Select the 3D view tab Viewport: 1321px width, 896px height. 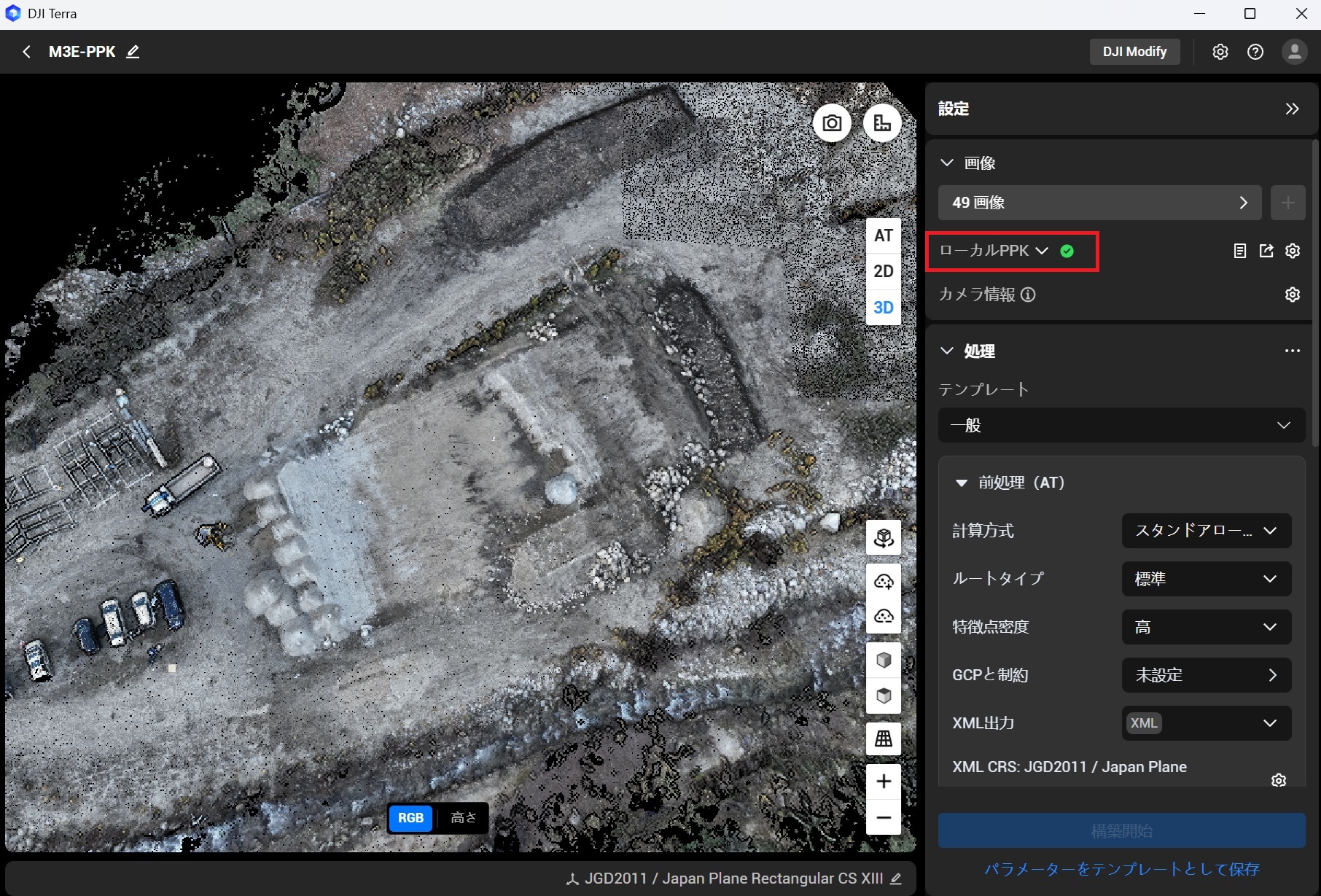pos(884,308)
